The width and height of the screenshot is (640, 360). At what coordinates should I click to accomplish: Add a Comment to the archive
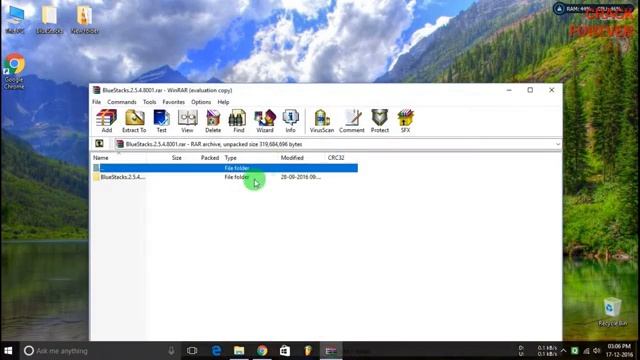tap(352, 121)
